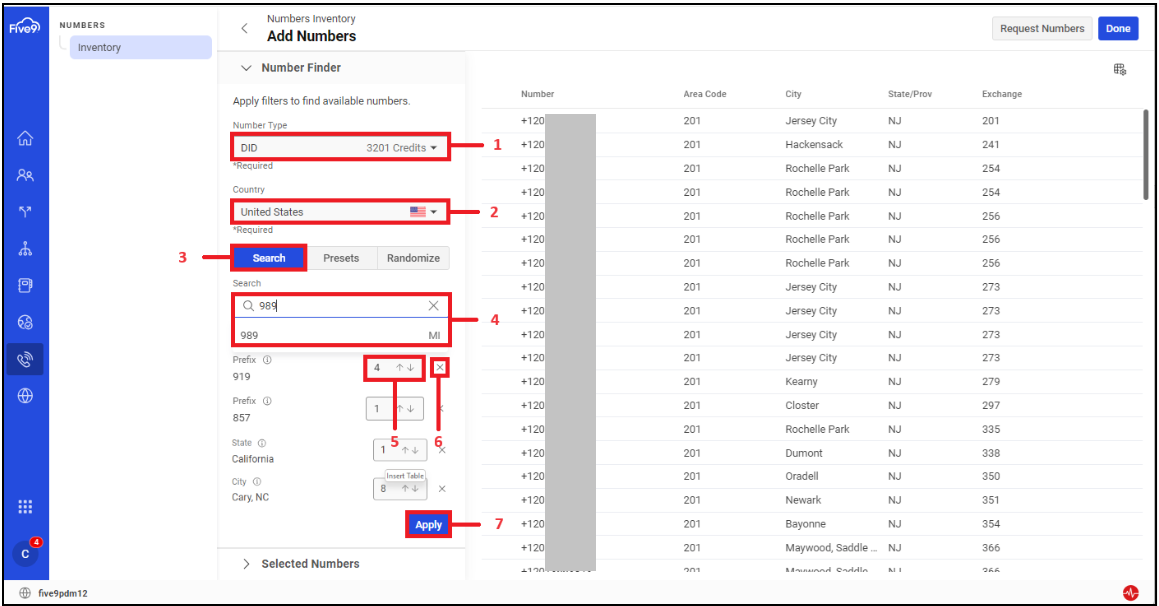The width and height of the screenshot is (1159, 606).
Task: Open the globe settings icon in the sidebar
Action: [x=25, y=322]
